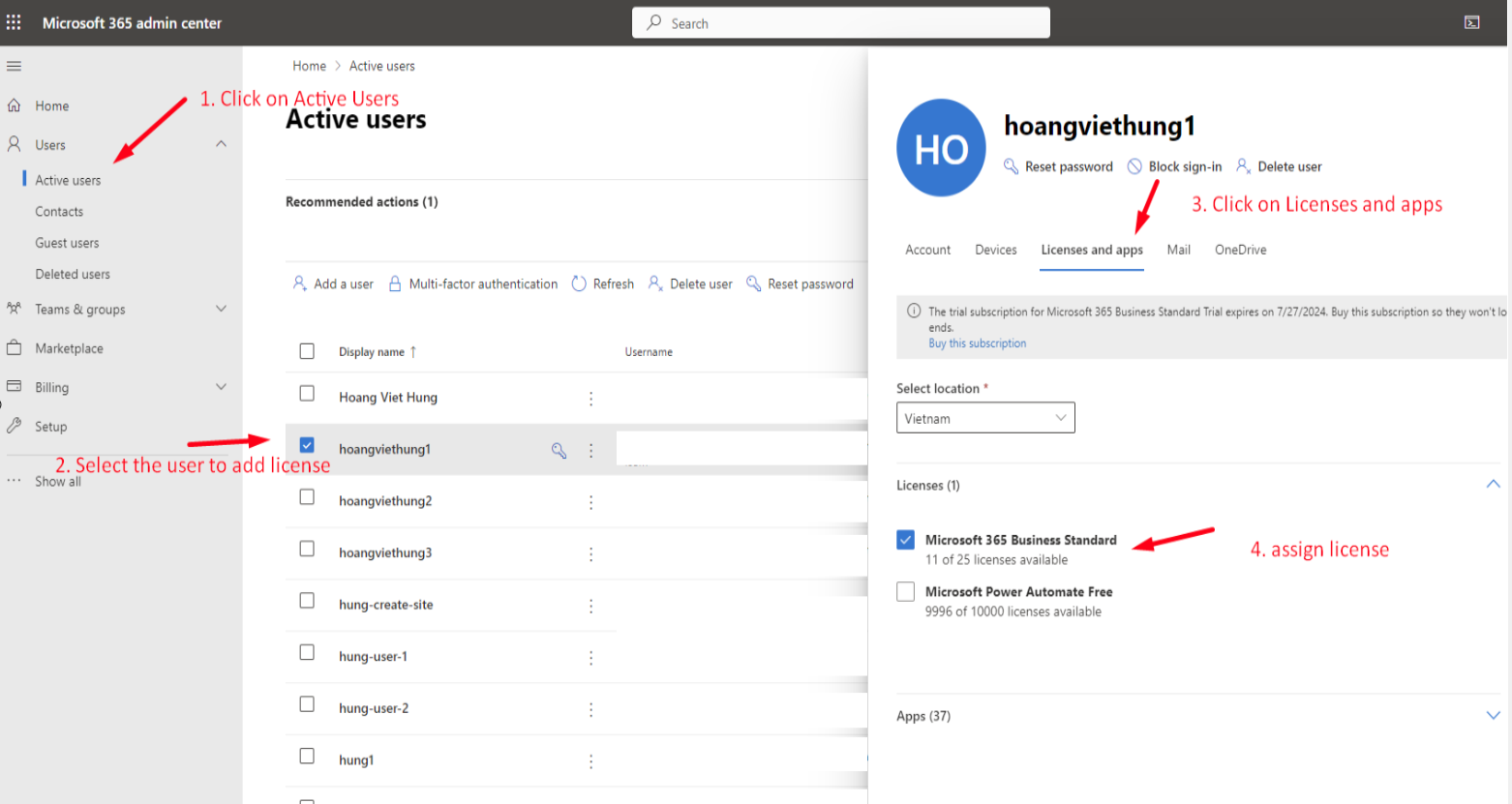Switch to the OneDrive tab
Screen dimensions: 1512x804
coord(1240,250)
